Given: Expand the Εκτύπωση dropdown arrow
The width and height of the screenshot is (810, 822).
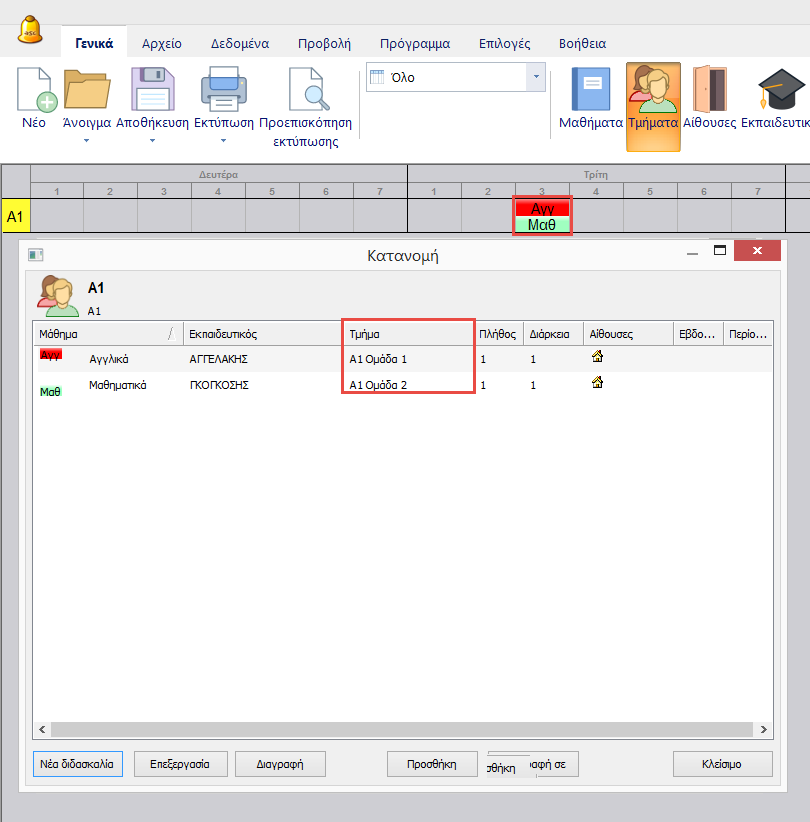Looking at the screenshot, I should (x=222, y=141).
